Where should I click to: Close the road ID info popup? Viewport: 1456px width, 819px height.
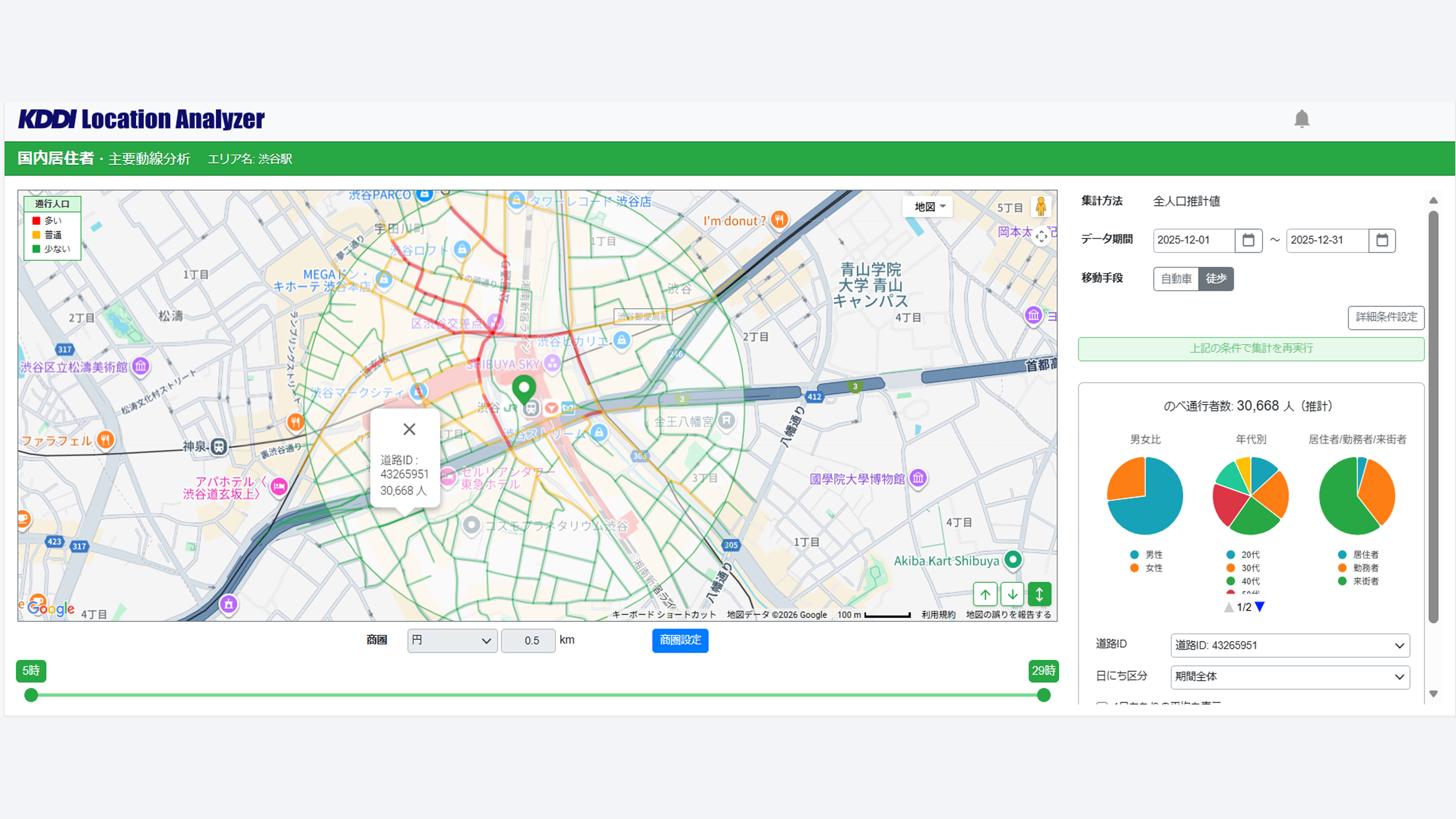click(409, 429)
